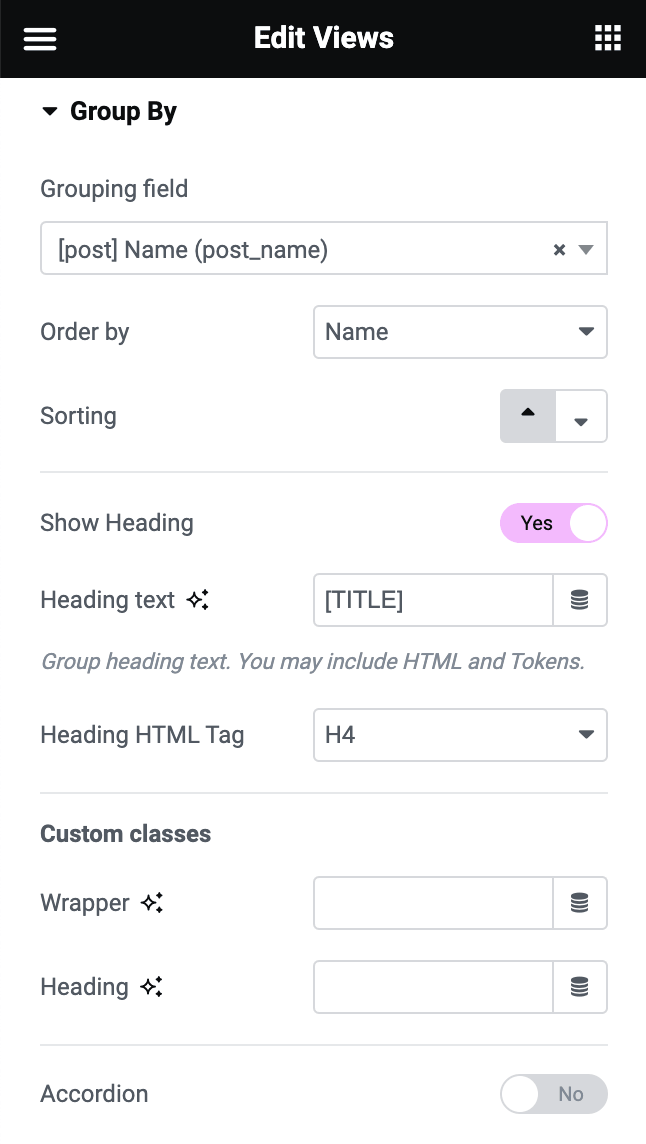This screenshot has height=1144, width=646.
Task: Click AI sparkle icon beside Wrapper label
Action: tap(152, 903)
